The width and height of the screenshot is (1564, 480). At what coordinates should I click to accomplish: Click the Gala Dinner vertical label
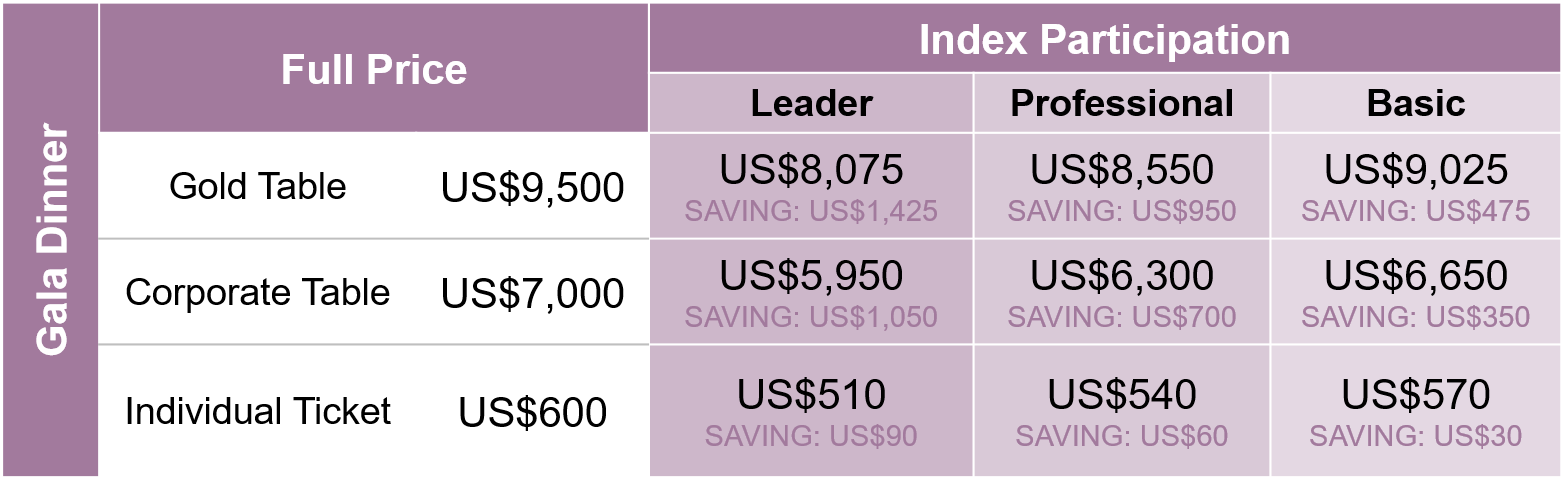(x=52, y=240)
